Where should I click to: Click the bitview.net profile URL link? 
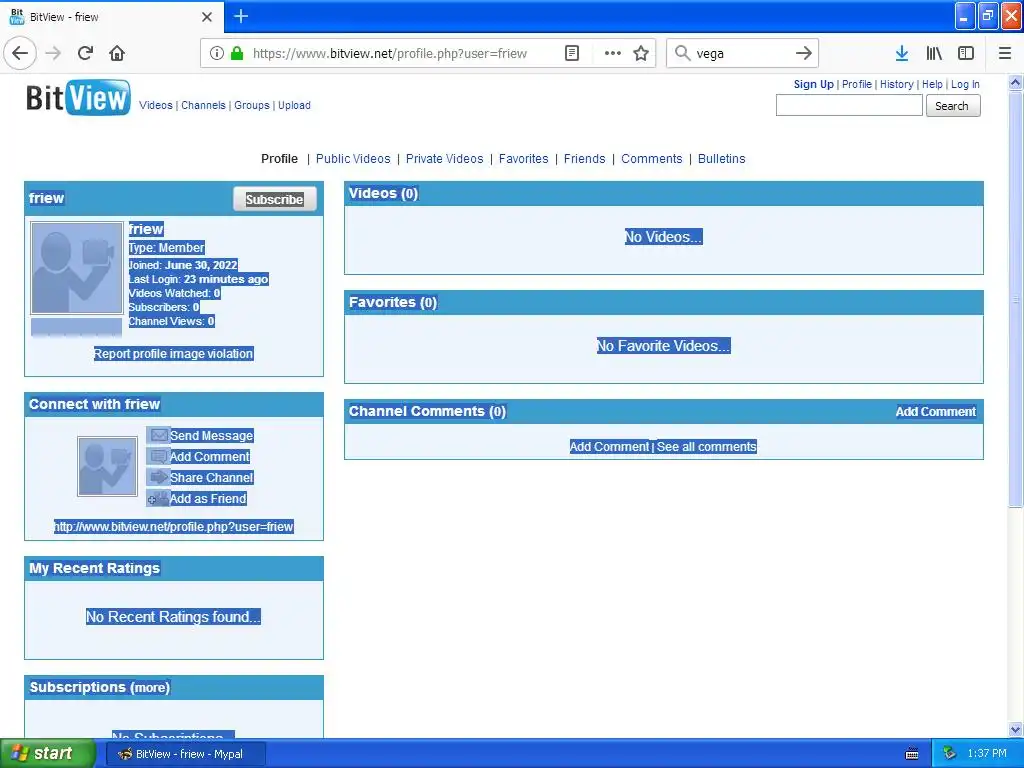click(174, 526)
